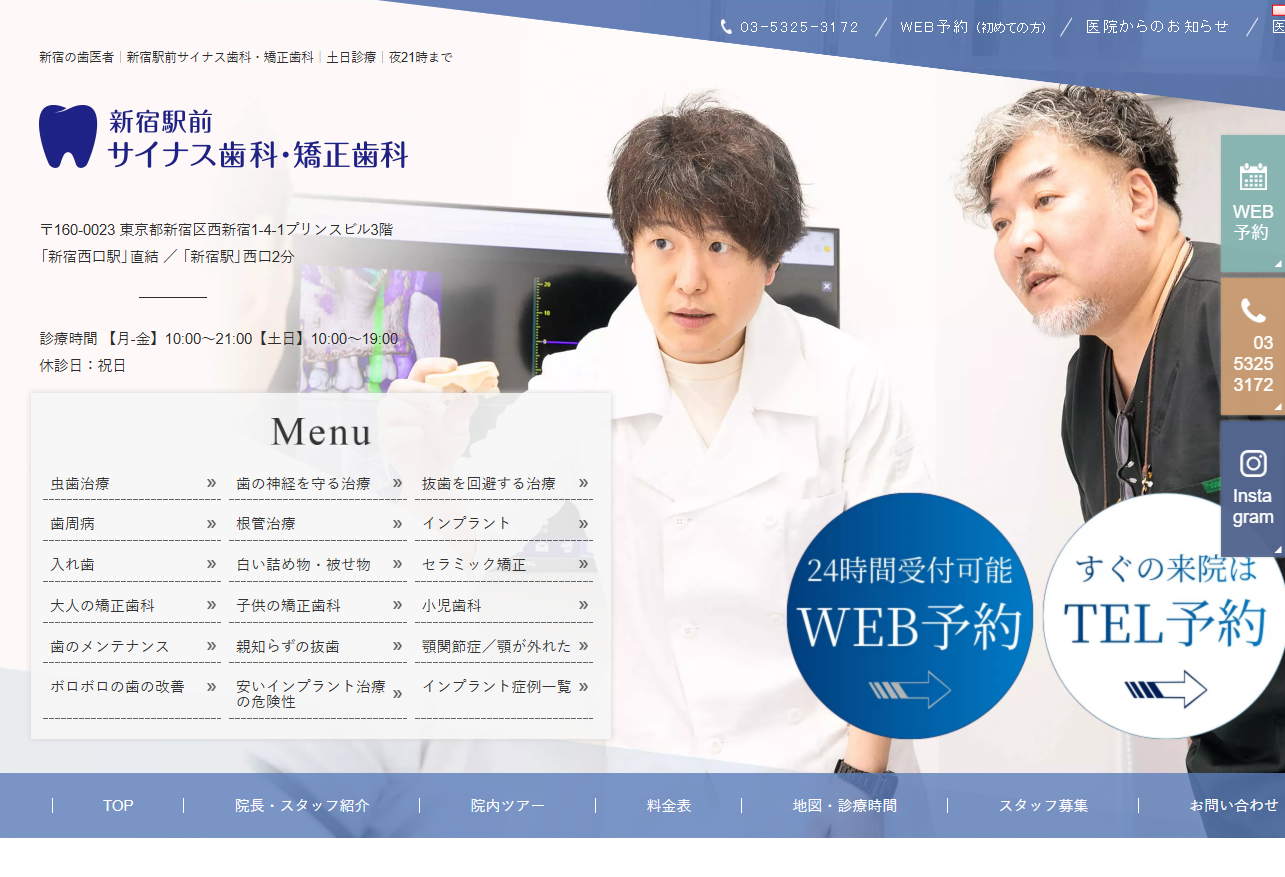Image resolution: width=1285 pixels, height=877 pixels.
Task: Open the 医院からのお知らせ top link
Action: coord(1158,27)
